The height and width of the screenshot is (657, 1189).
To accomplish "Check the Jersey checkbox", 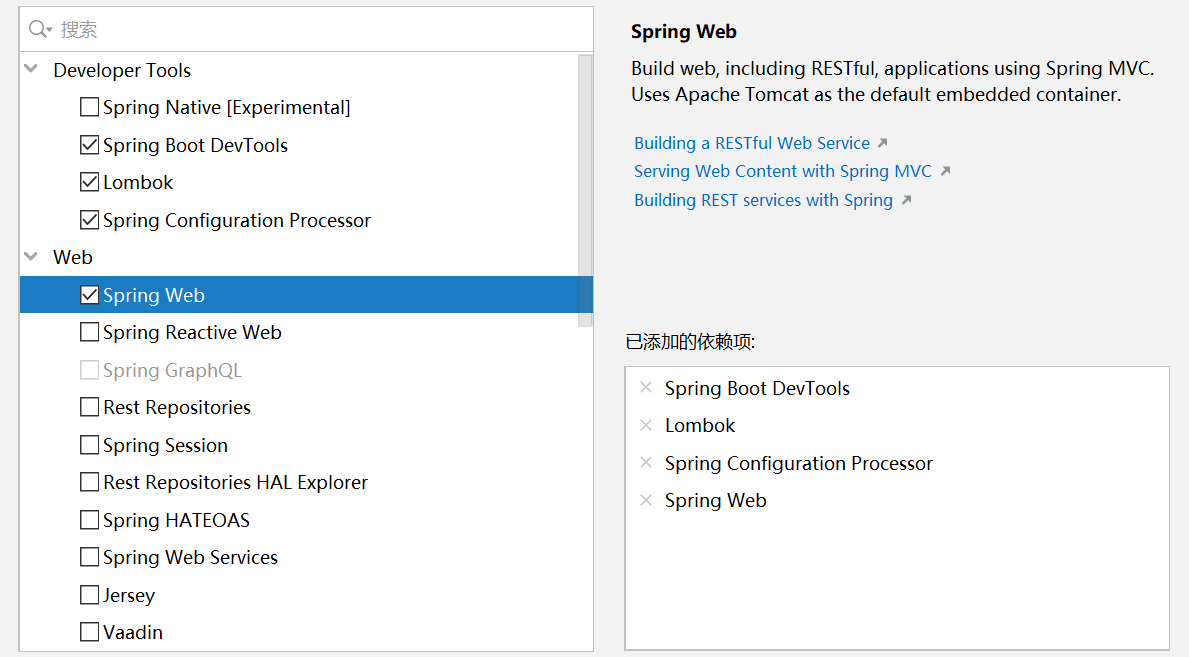I will coord(89,595).
